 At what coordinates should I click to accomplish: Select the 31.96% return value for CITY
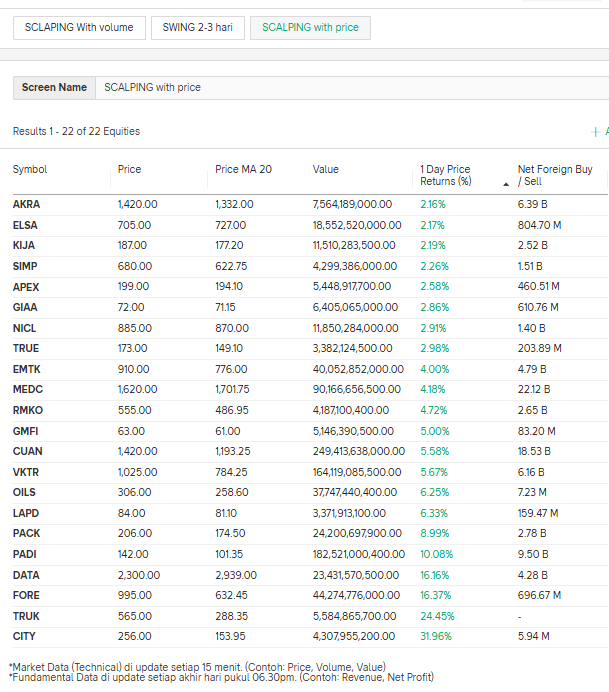point(436,636)
